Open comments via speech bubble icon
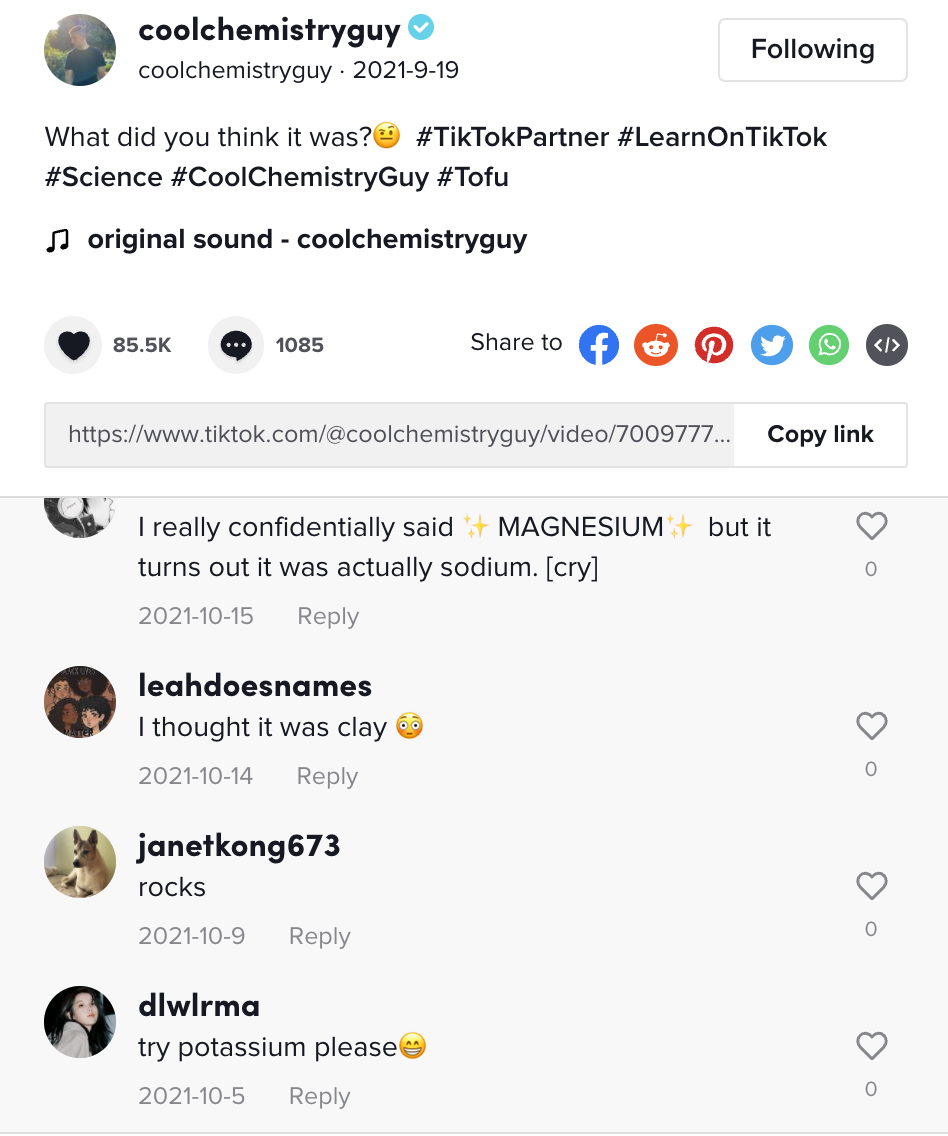Viewport: 948px width, 1136px height. coord(236,346)
